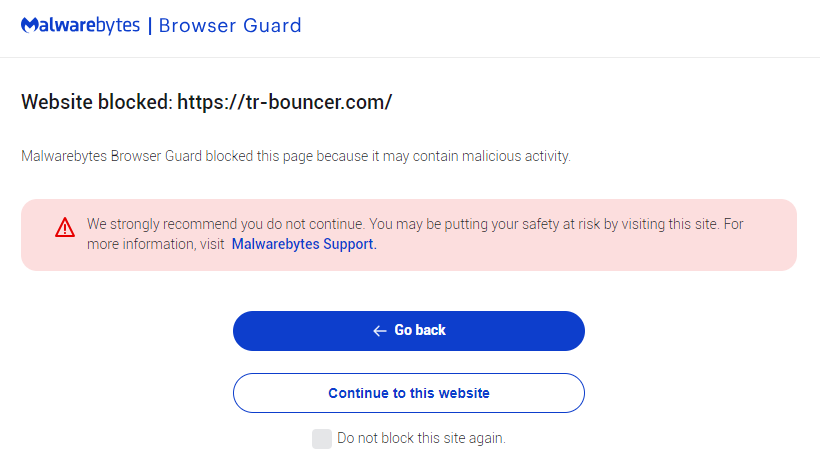
Task: Click the 'Browser Guard' header title
Action: pos(230,25)
